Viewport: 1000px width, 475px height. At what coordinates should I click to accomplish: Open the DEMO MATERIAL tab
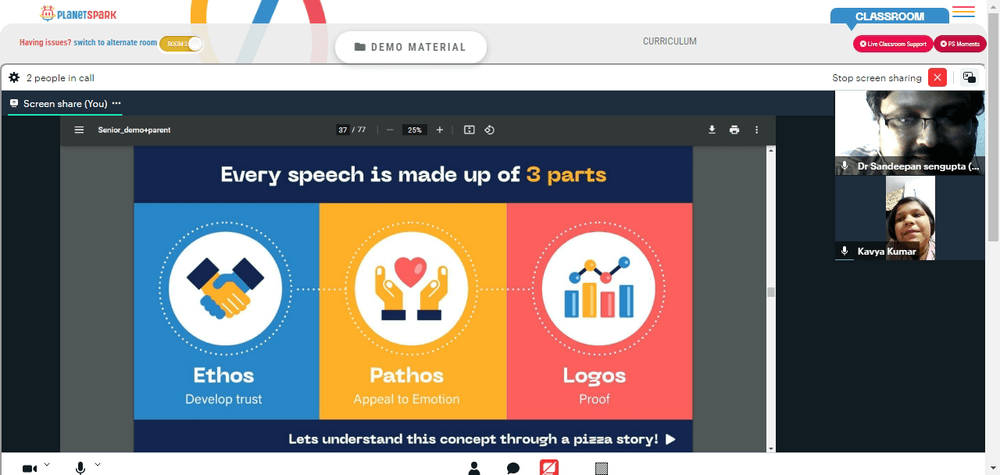(411, 47)
